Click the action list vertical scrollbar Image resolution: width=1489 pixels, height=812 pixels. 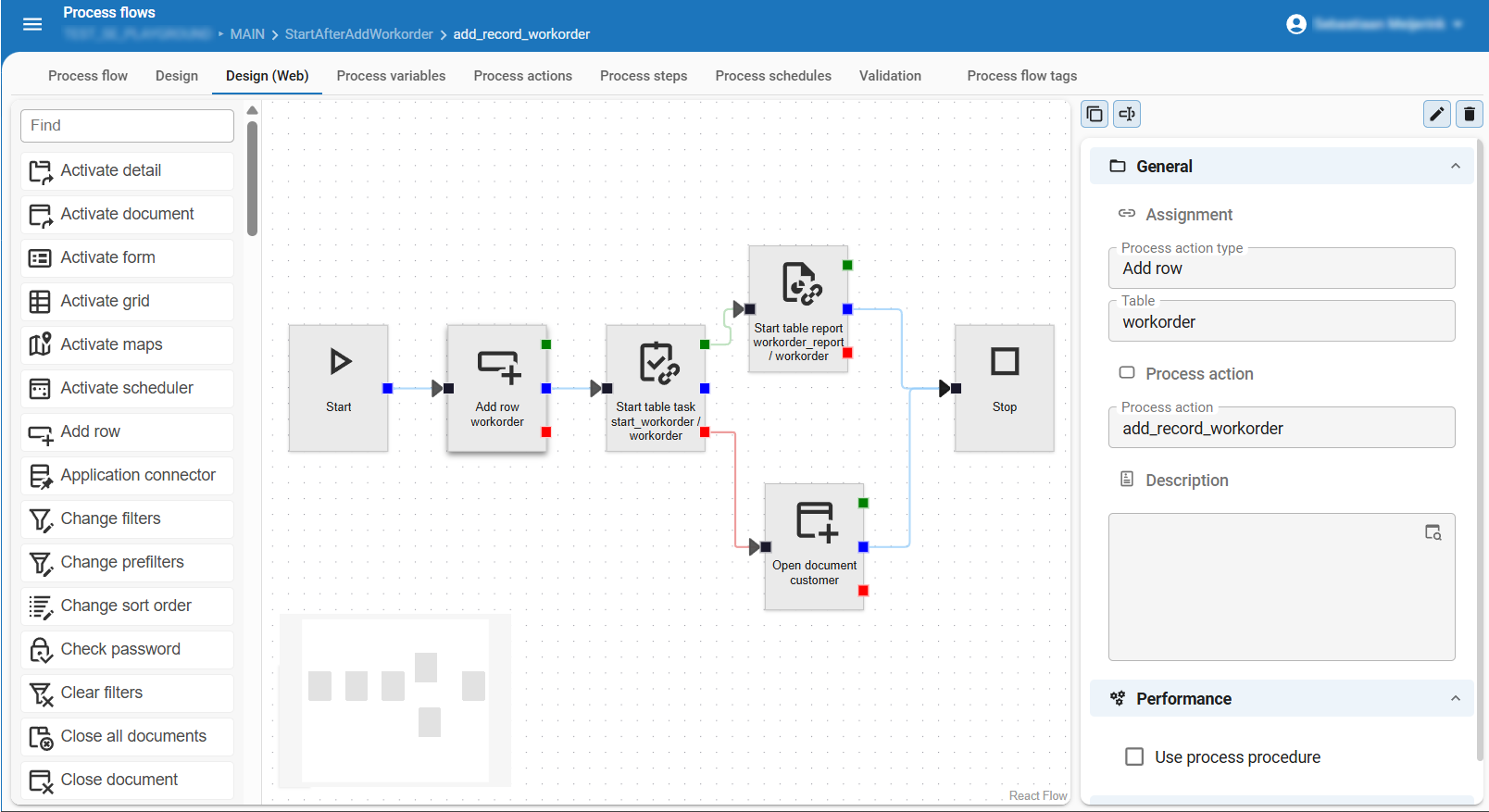pos(252,176)
